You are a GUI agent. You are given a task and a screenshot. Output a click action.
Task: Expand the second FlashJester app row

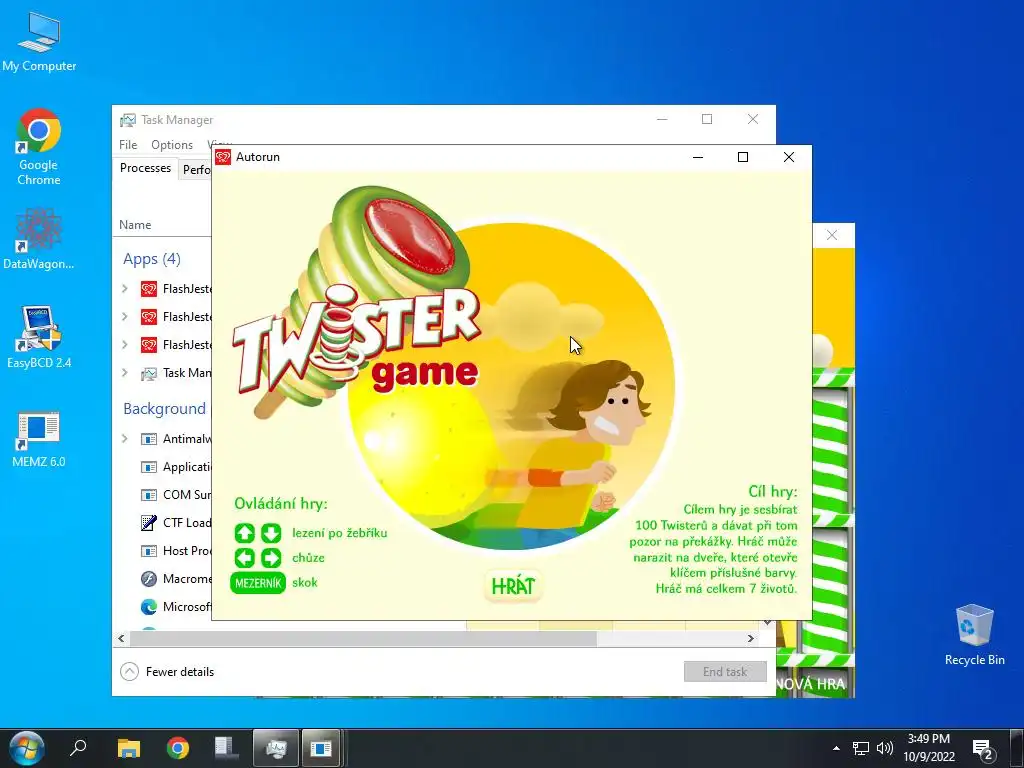click(125, 316)
